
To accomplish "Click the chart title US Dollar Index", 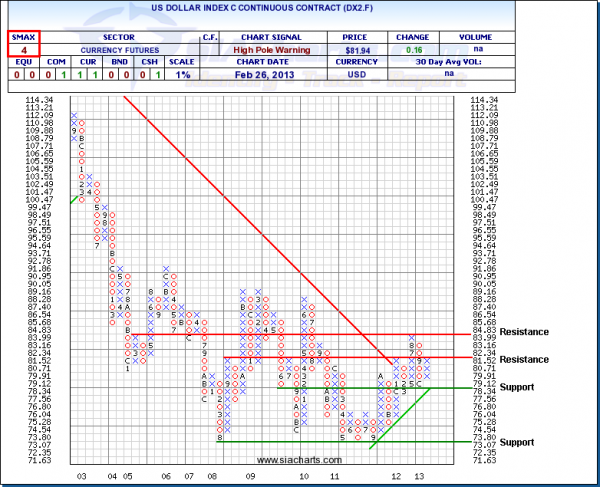I will 300,9.
